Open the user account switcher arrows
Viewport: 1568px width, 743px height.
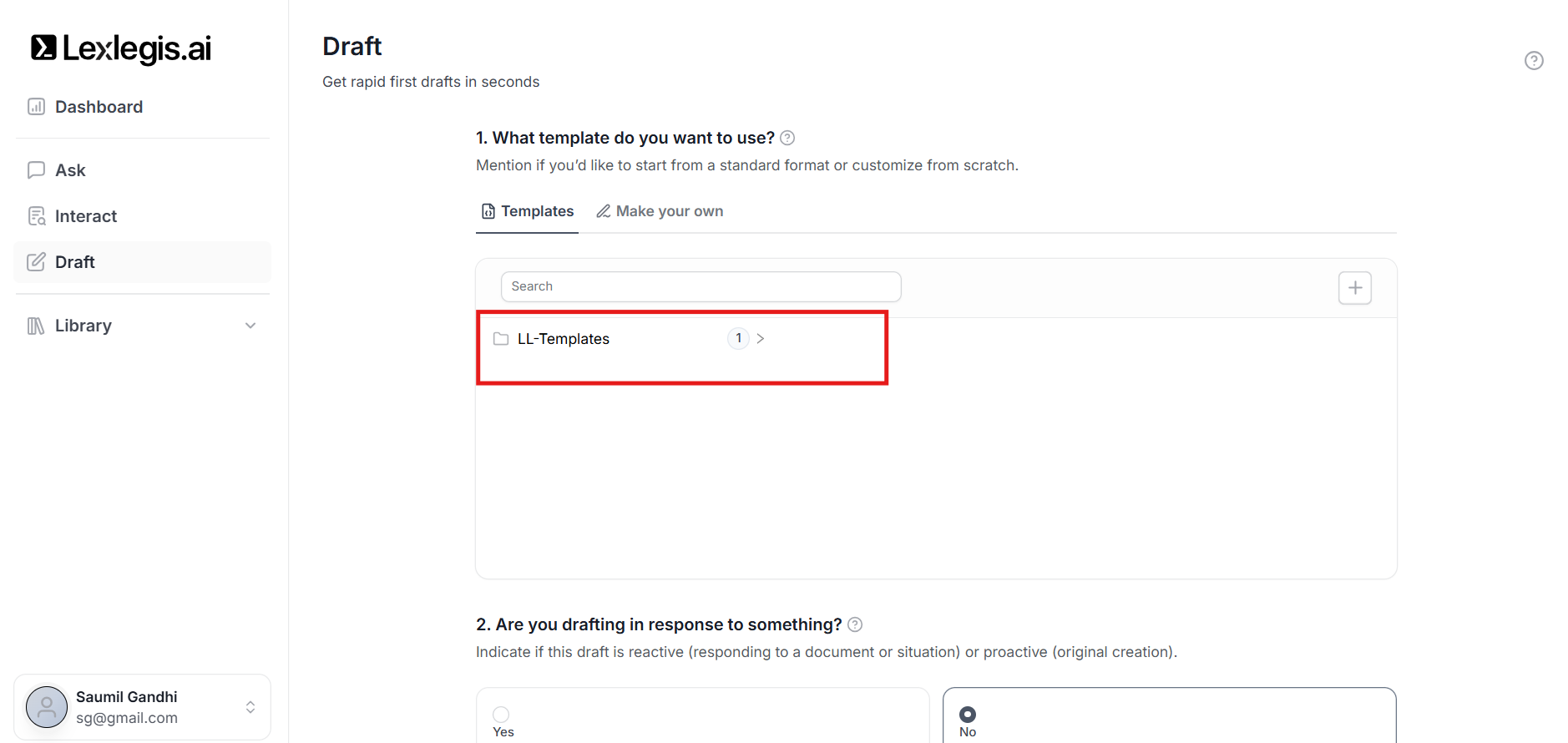(250, 707)
